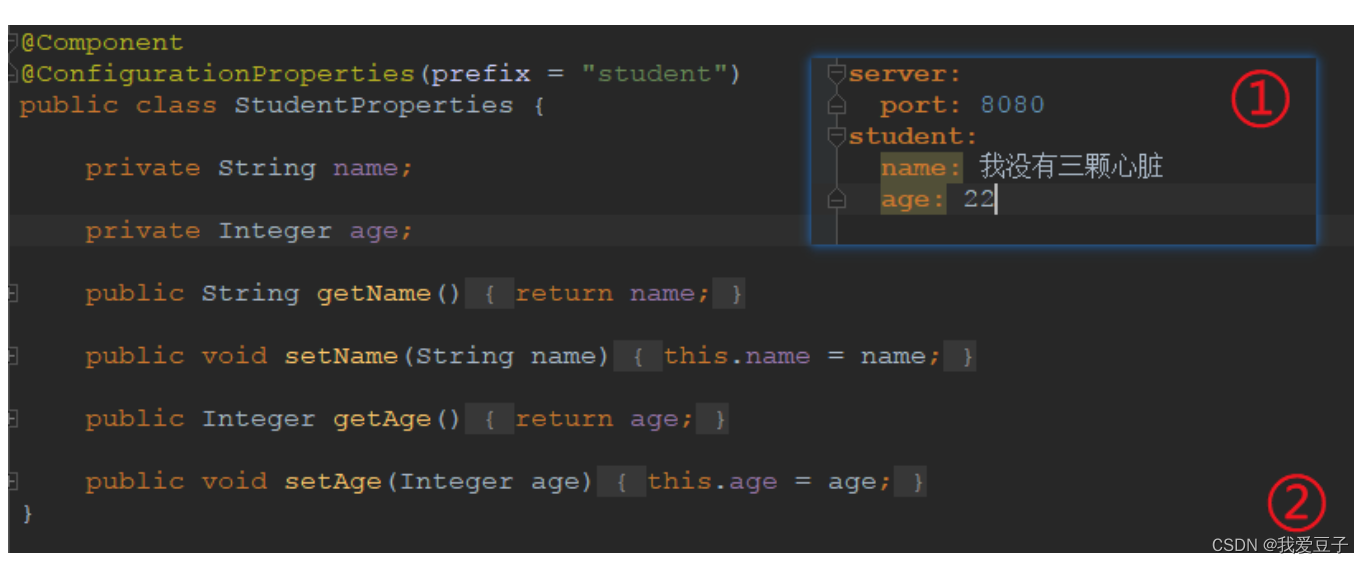Image resolution: width=1365 pixels, height=564 pixels.
Task: Click the StudentProperties class name
Action: click(374, 105)
